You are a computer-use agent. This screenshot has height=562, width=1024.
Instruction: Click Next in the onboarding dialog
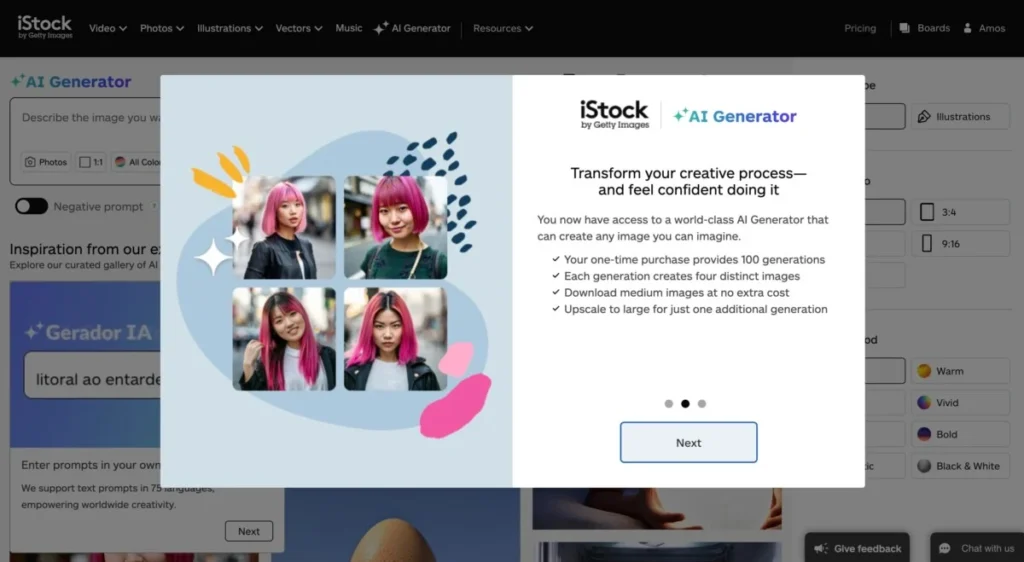pos(688,443)
